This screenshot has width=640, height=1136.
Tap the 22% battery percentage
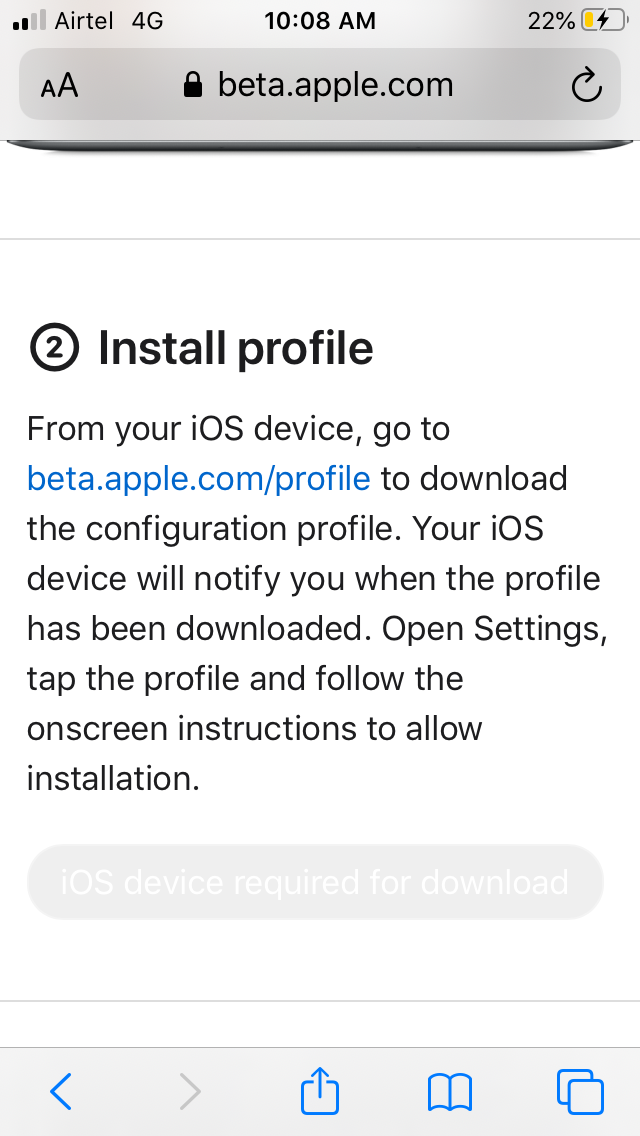[x=551, y=20]
